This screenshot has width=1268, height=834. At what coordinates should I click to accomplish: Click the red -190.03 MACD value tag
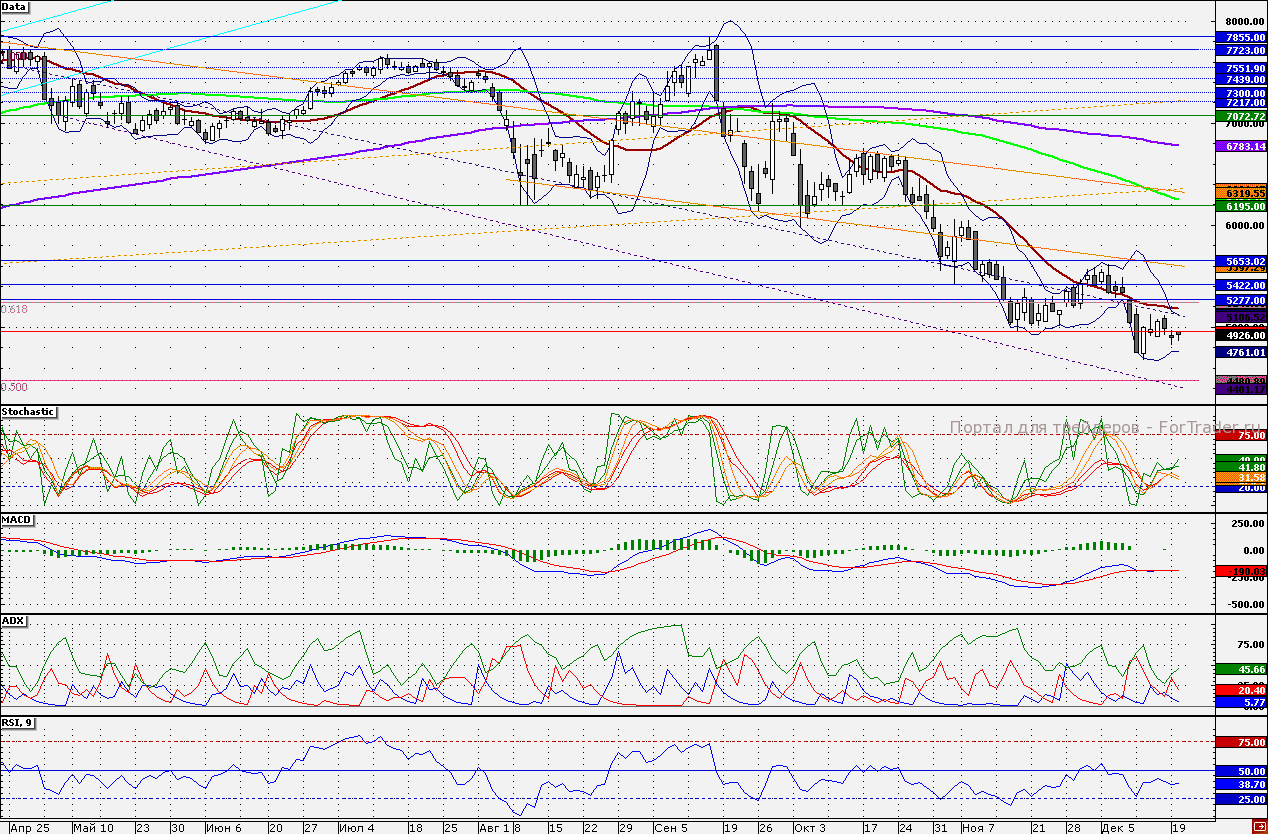(1239, 571)
